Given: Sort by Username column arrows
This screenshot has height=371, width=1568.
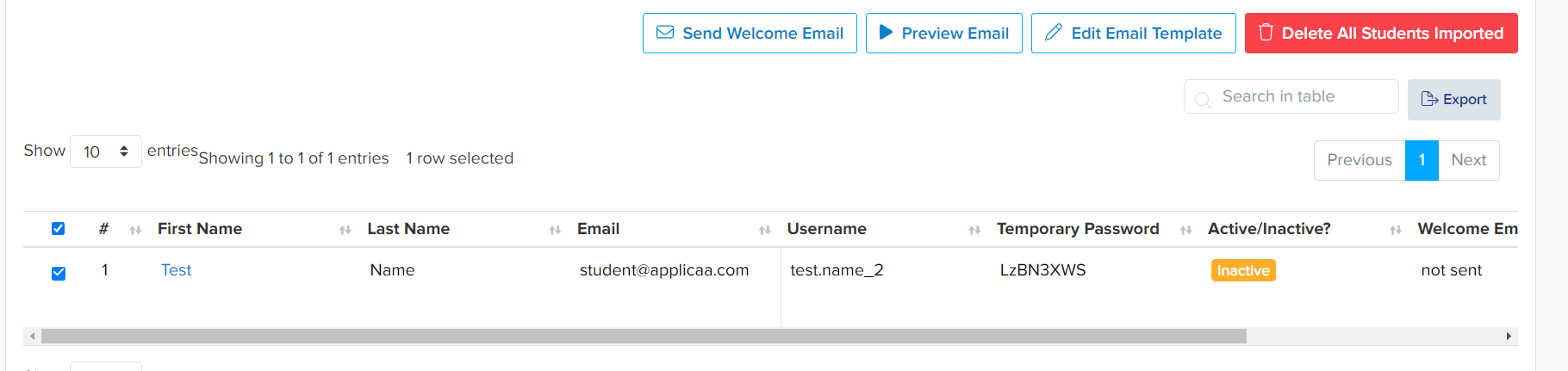Looking at the screenshot, I should pos(974,230).
